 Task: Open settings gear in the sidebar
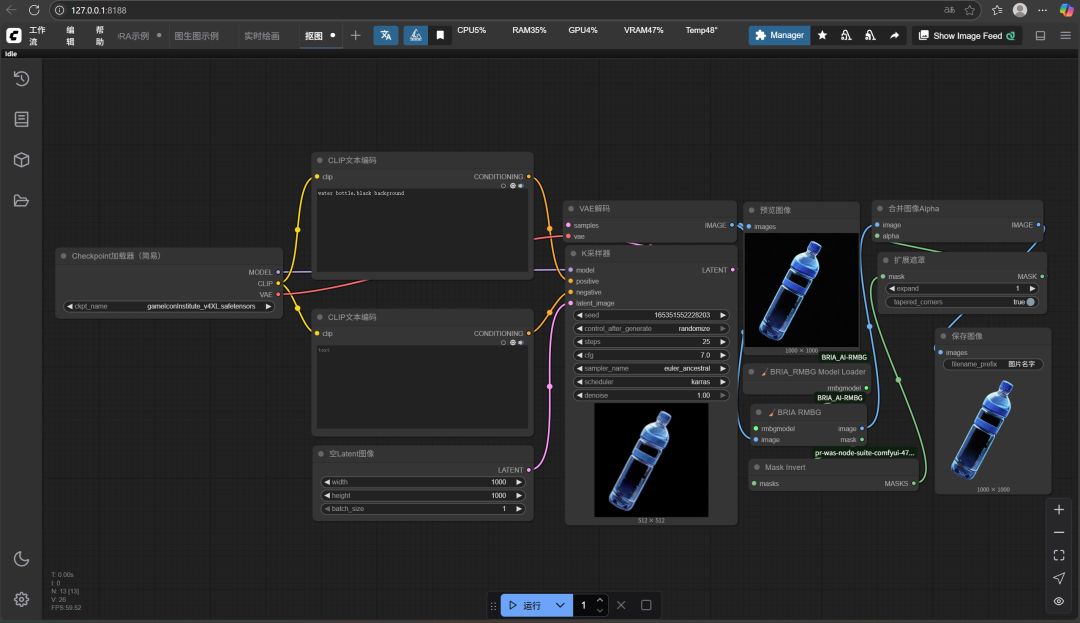(x=21, y=599)
